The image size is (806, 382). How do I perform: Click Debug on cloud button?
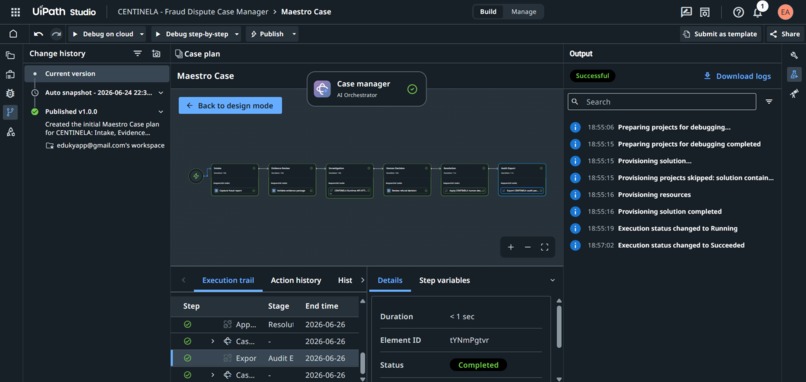103,34
